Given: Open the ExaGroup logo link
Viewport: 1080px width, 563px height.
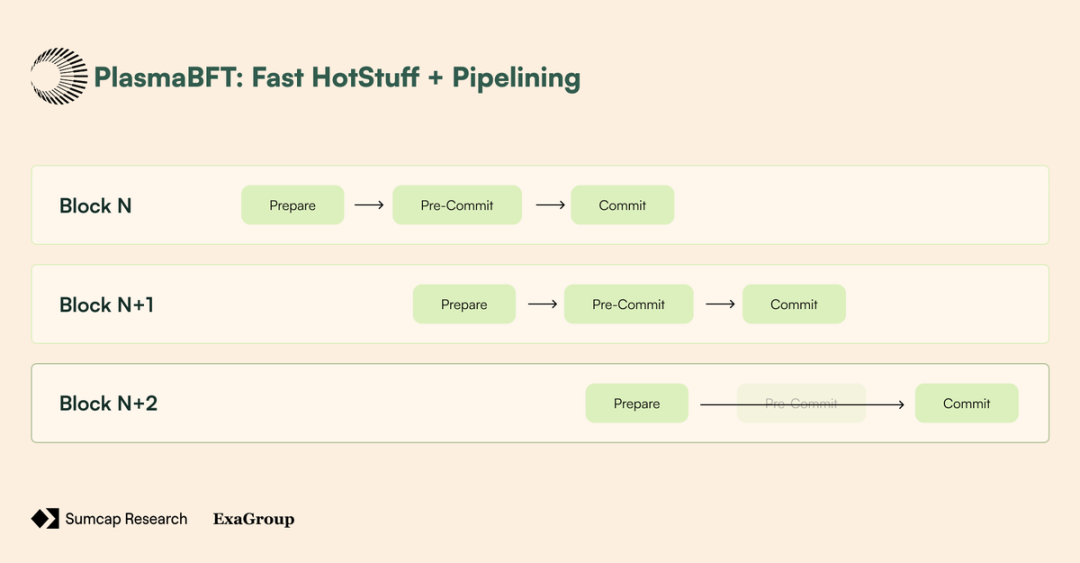Looking at the screenshot, I should click(x=254, y=519).
